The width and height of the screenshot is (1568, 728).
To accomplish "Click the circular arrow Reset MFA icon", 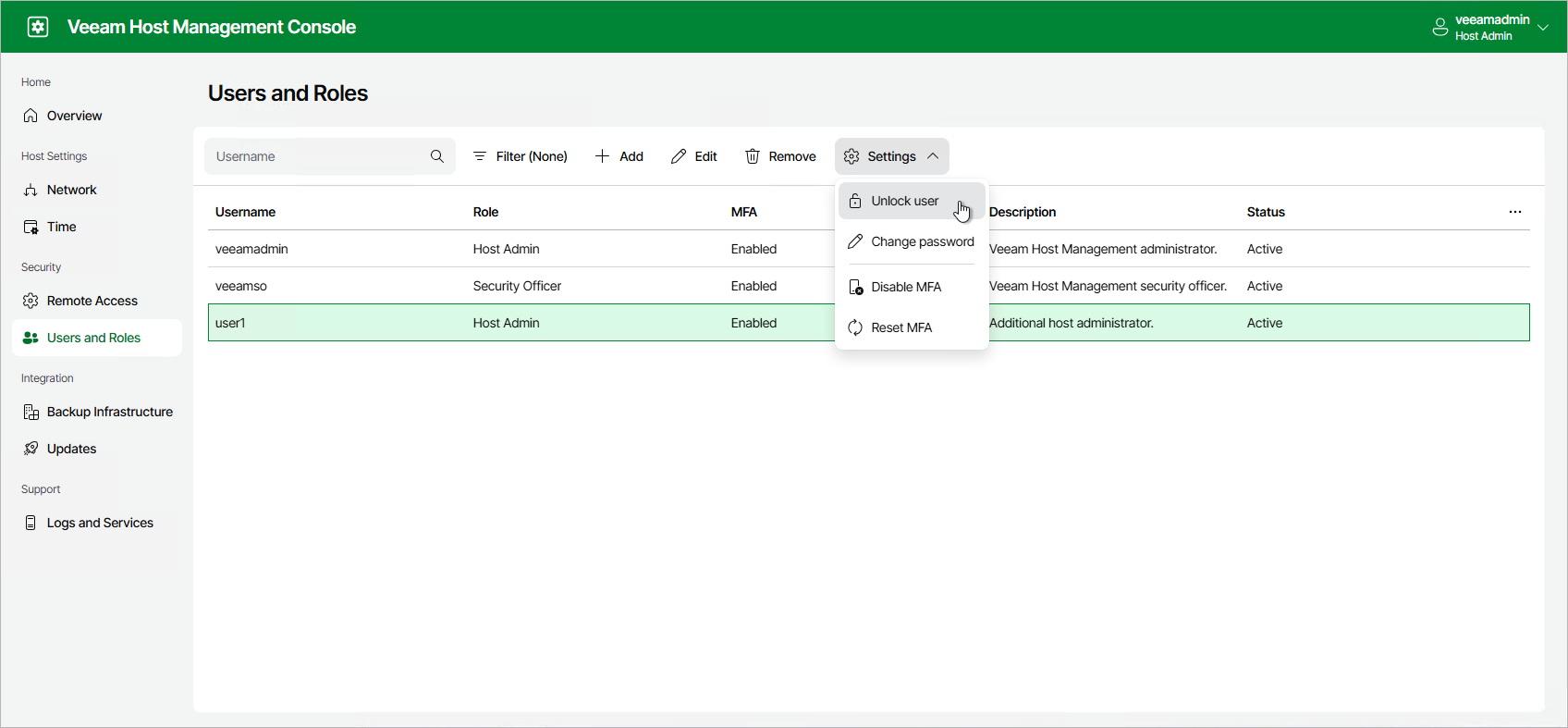I will point(855,327).
